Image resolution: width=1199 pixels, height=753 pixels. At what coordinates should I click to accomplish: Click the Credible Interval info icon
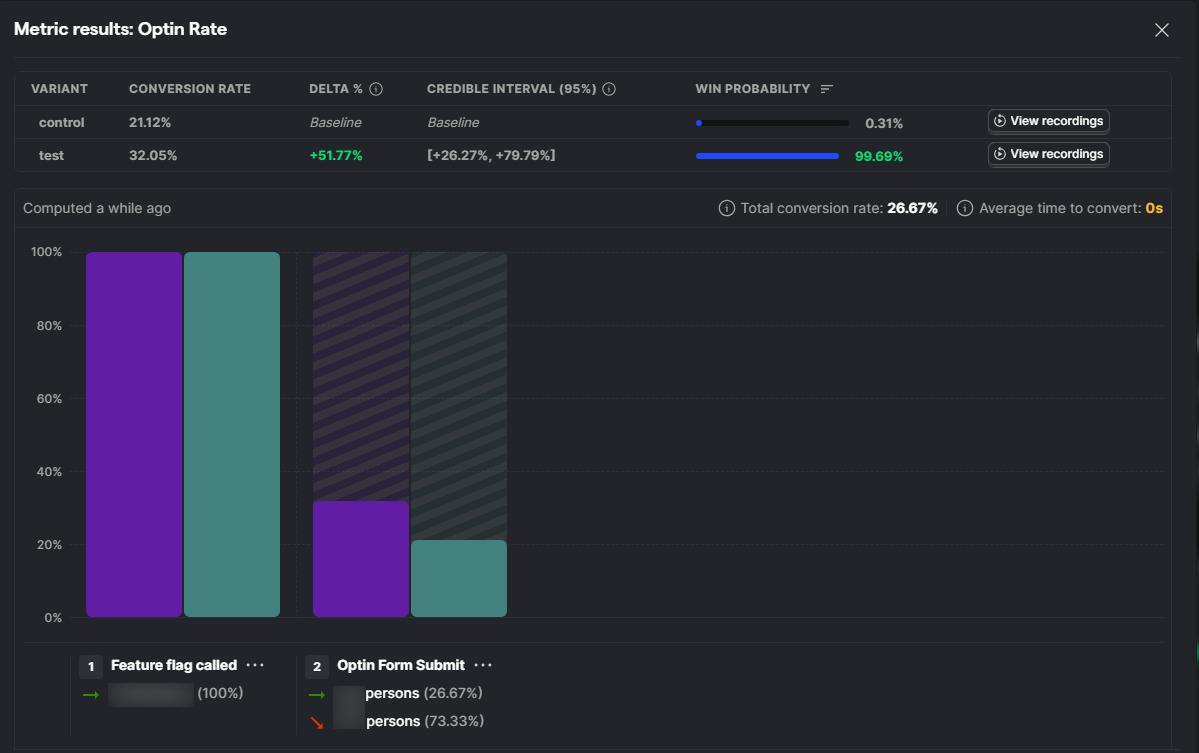[x=609, y=89]
